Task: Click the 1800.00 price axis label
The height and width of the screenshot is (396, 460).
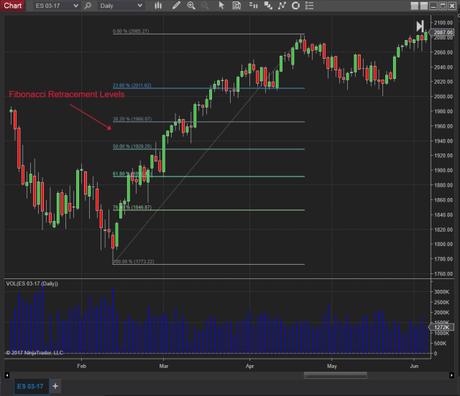Action: pos(443,244)
